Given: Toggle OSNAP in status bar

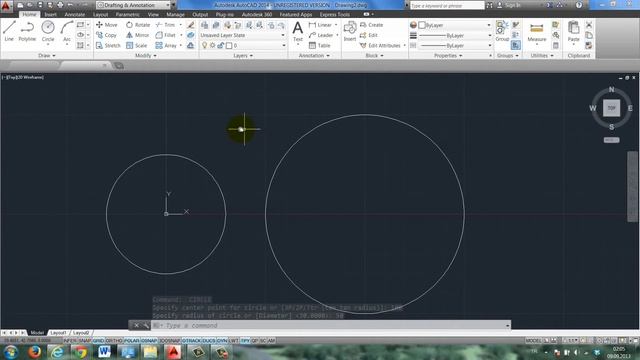Looking at the screenshot, I should pyautogui.click(x=149, y=340).
